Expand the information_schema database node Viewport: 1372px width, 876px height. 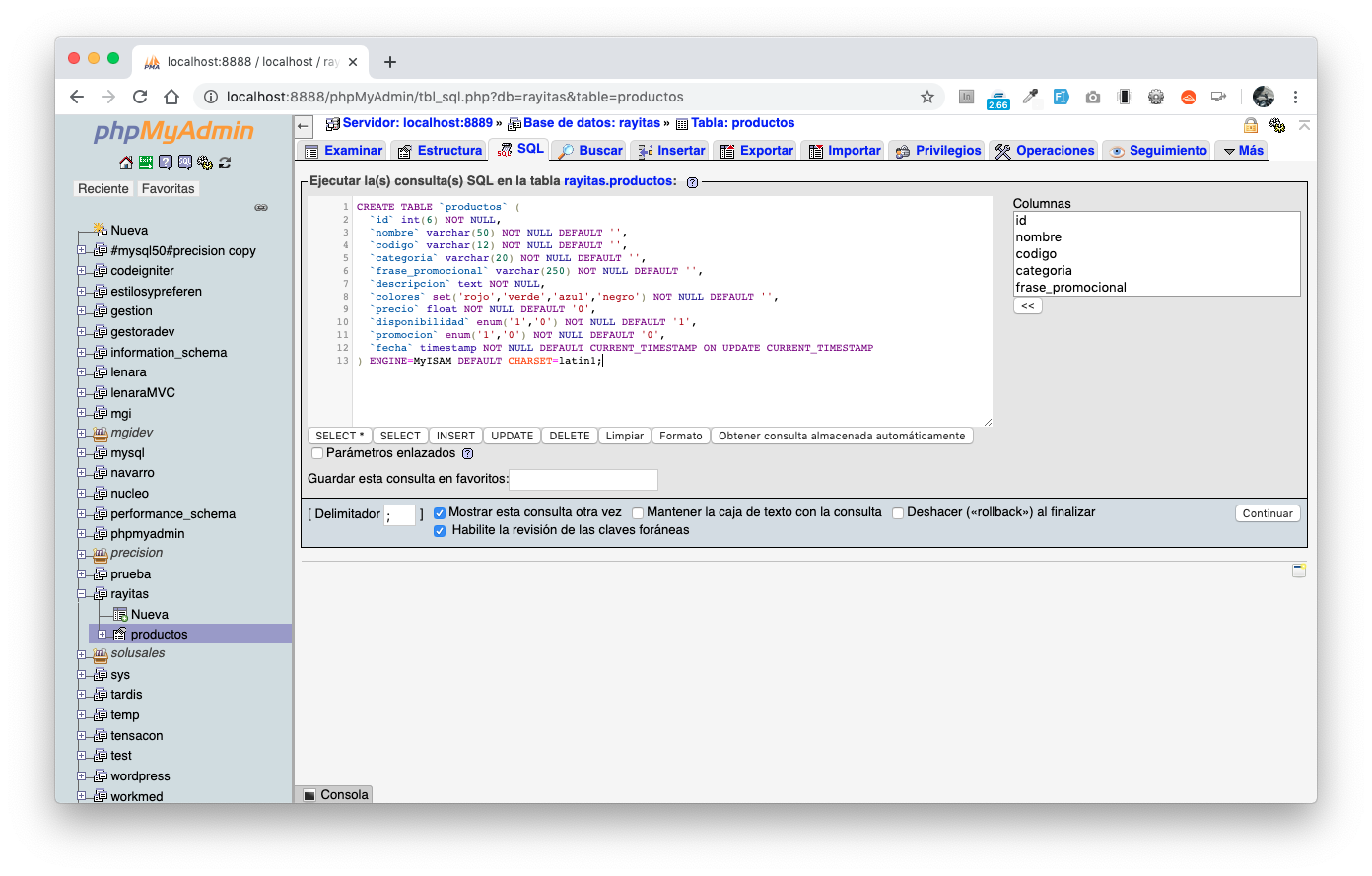coord(82,352)
